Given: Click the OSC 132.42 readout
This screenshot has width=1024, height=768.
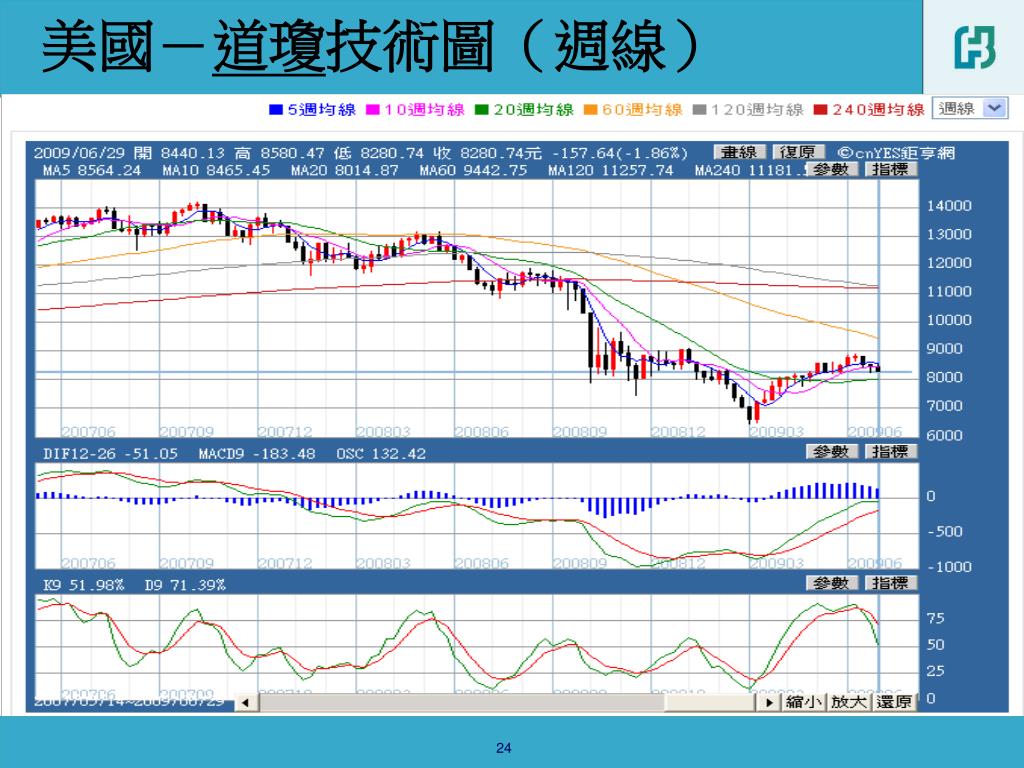Looking at the screenshot, I should coord(381,453).
